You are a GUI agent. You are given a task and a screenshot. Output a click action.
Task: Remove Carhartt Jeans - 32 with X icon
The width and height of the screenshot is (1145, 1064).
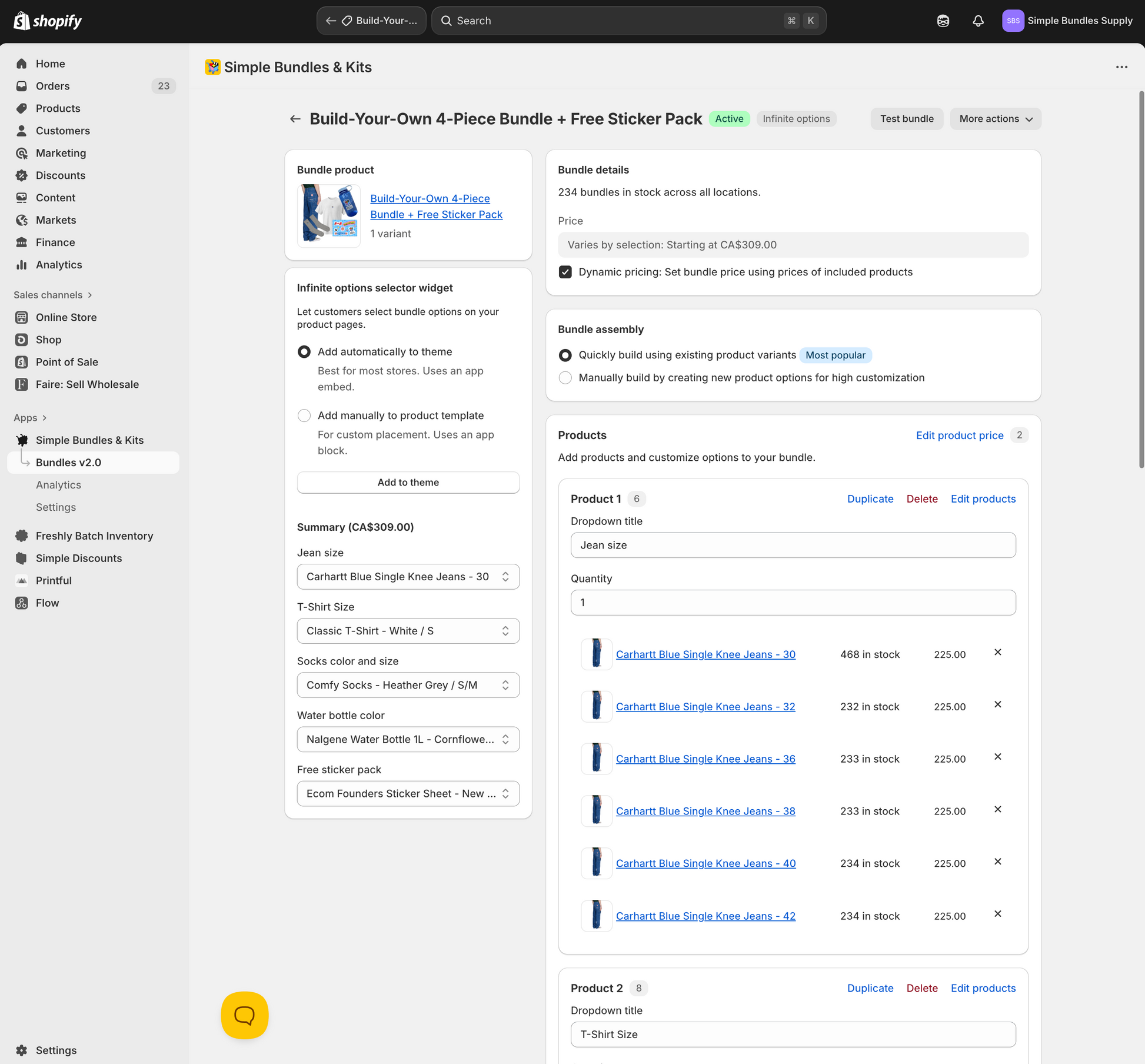point(998,704)
